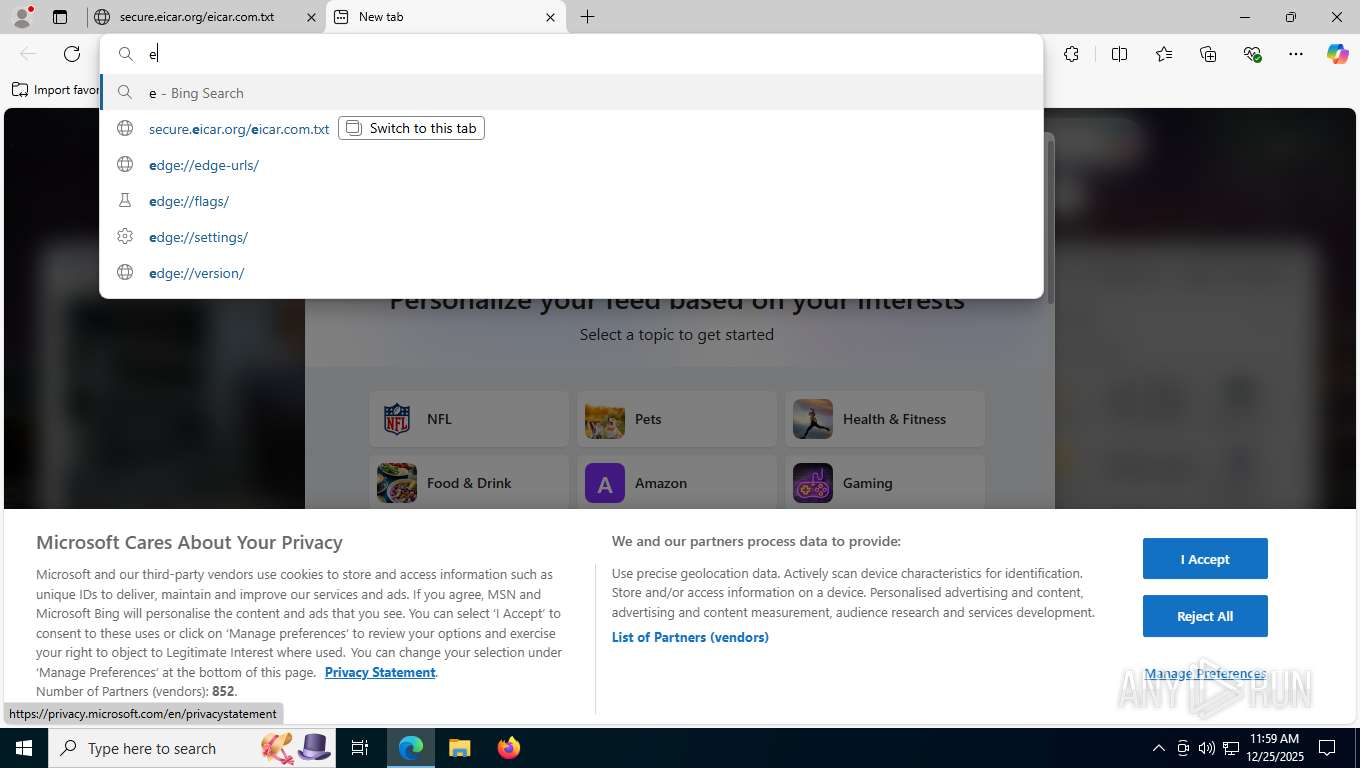Select edge://edge-urls/ suggestion
The width and height of the screenshot is (1360, 768).
pos(572,165)
